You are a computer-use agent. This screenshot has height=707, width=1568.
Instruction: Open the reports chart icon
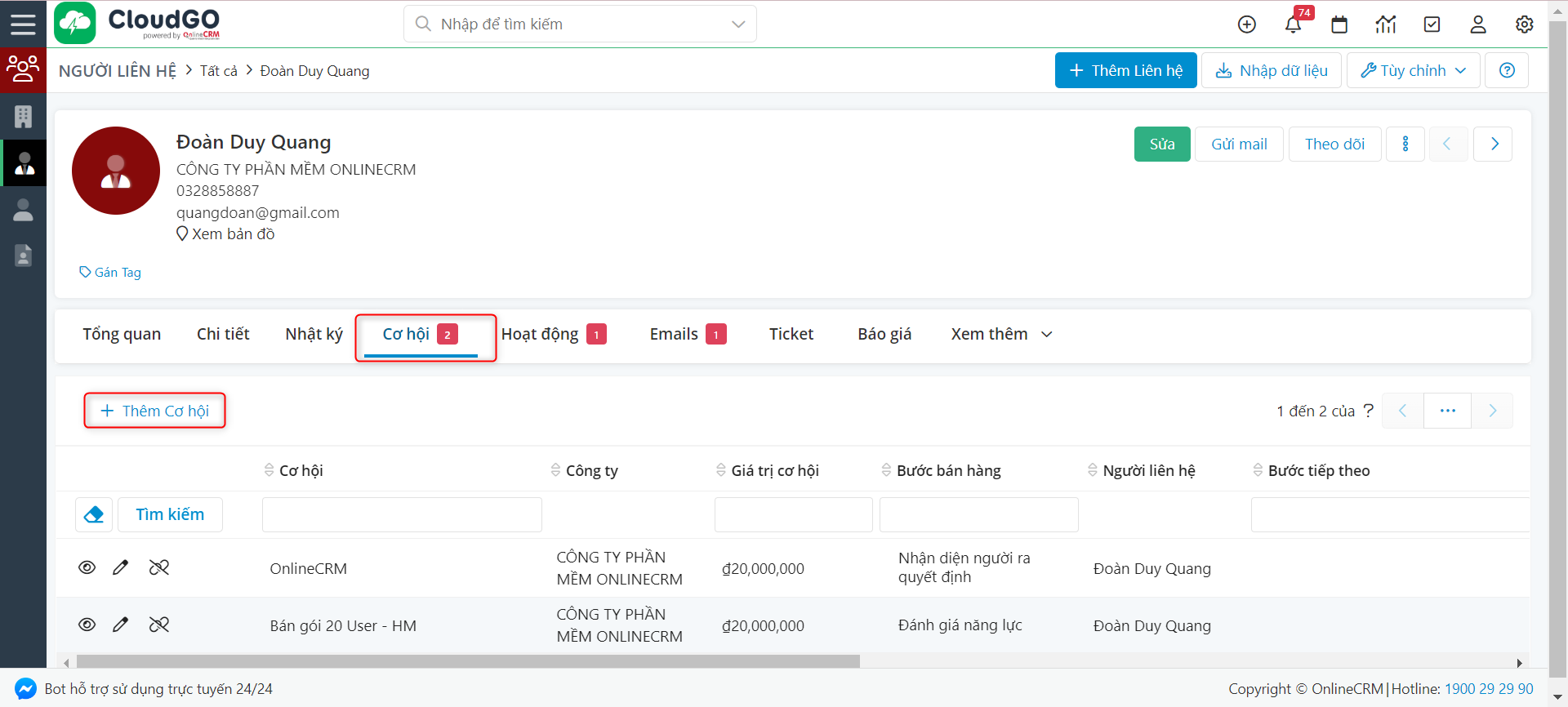coord(1386,24)
